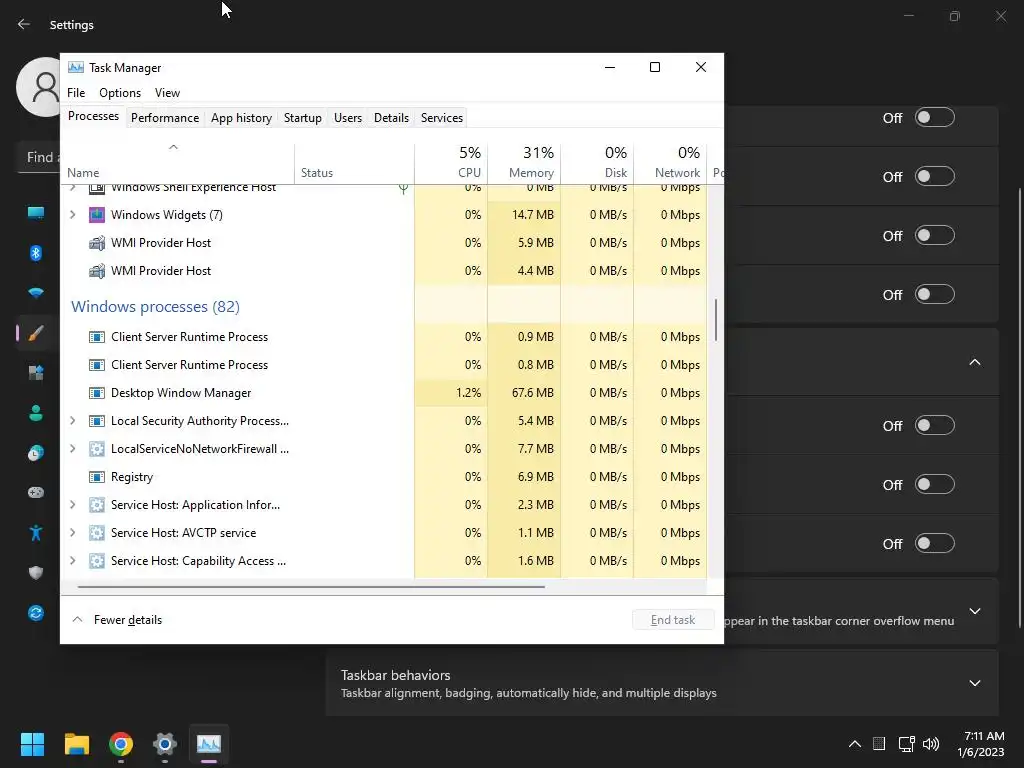Switch to App history tab
This screenshot has width=1024, height=768.
pos(241,118)
